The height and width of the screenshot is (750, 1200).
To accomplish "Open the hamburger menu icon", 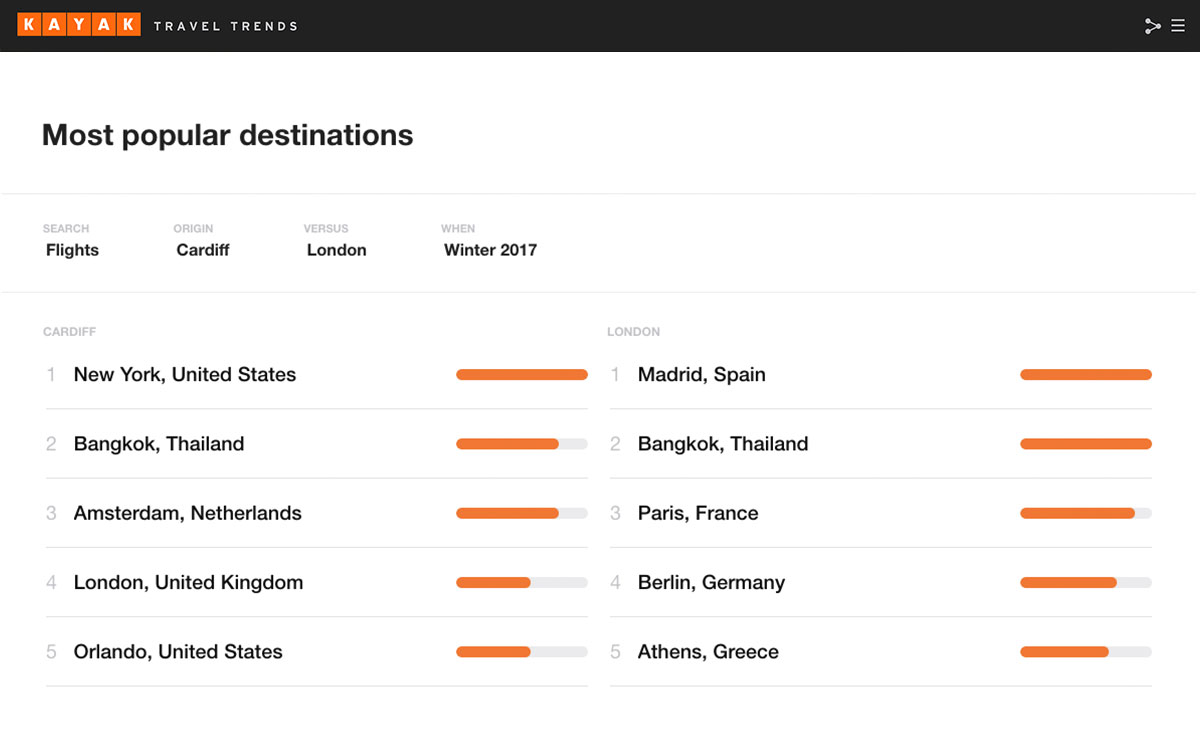I will coord(1178,26).
